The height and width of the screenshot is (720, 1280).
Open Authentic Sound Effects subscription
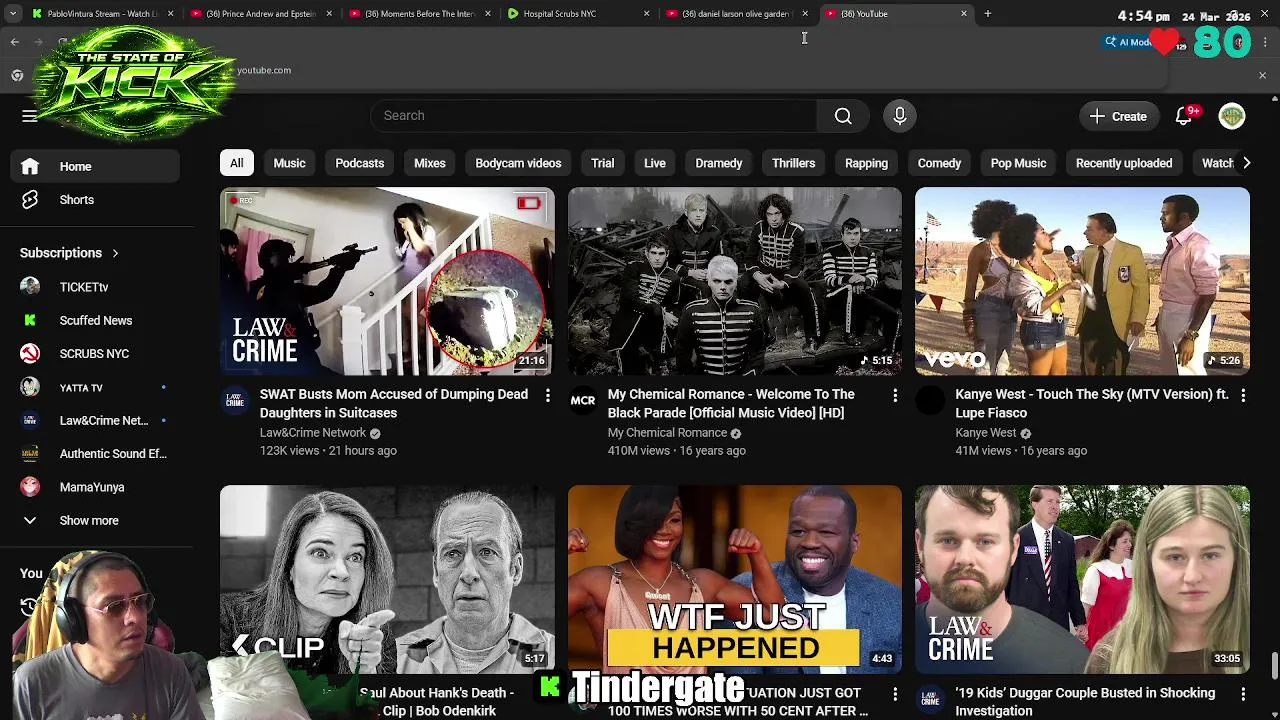(x=95, y=454)
